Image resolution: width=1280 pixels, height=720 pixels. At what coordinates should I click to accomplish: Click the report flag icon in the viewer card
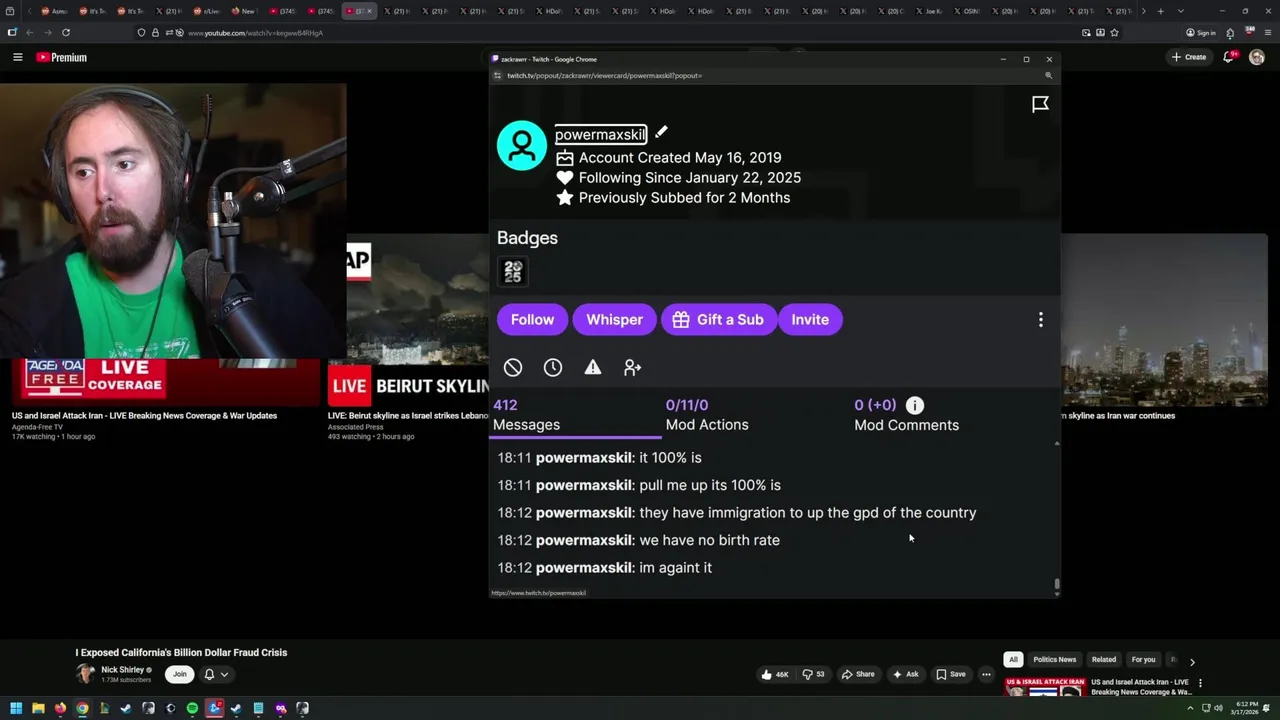coord(1040,104)
